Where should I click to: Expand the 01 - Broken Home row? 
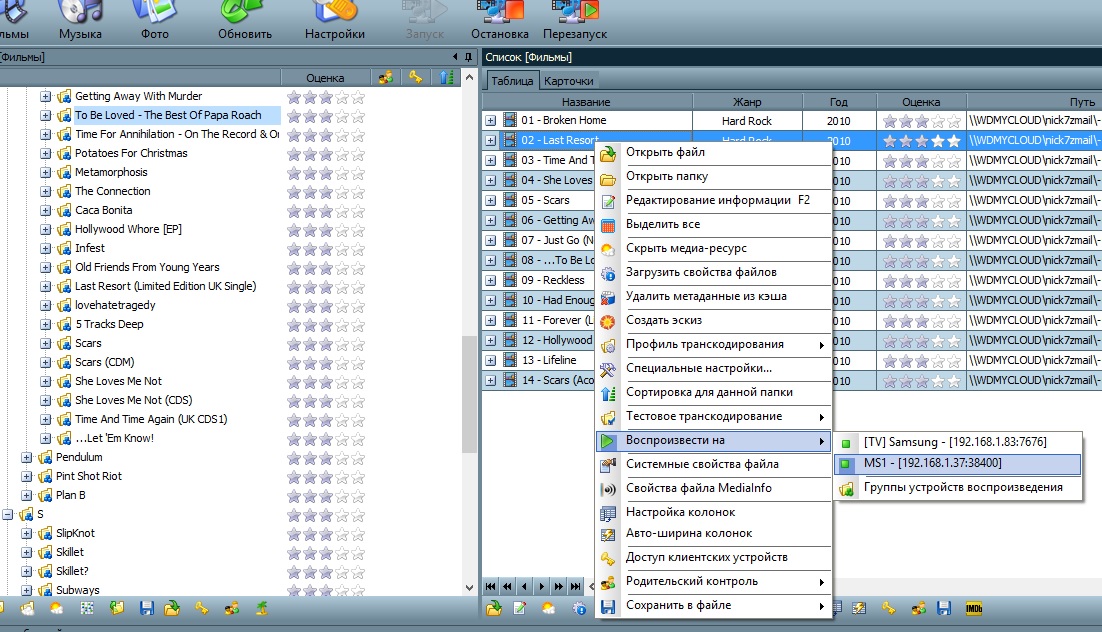(491, 121)
